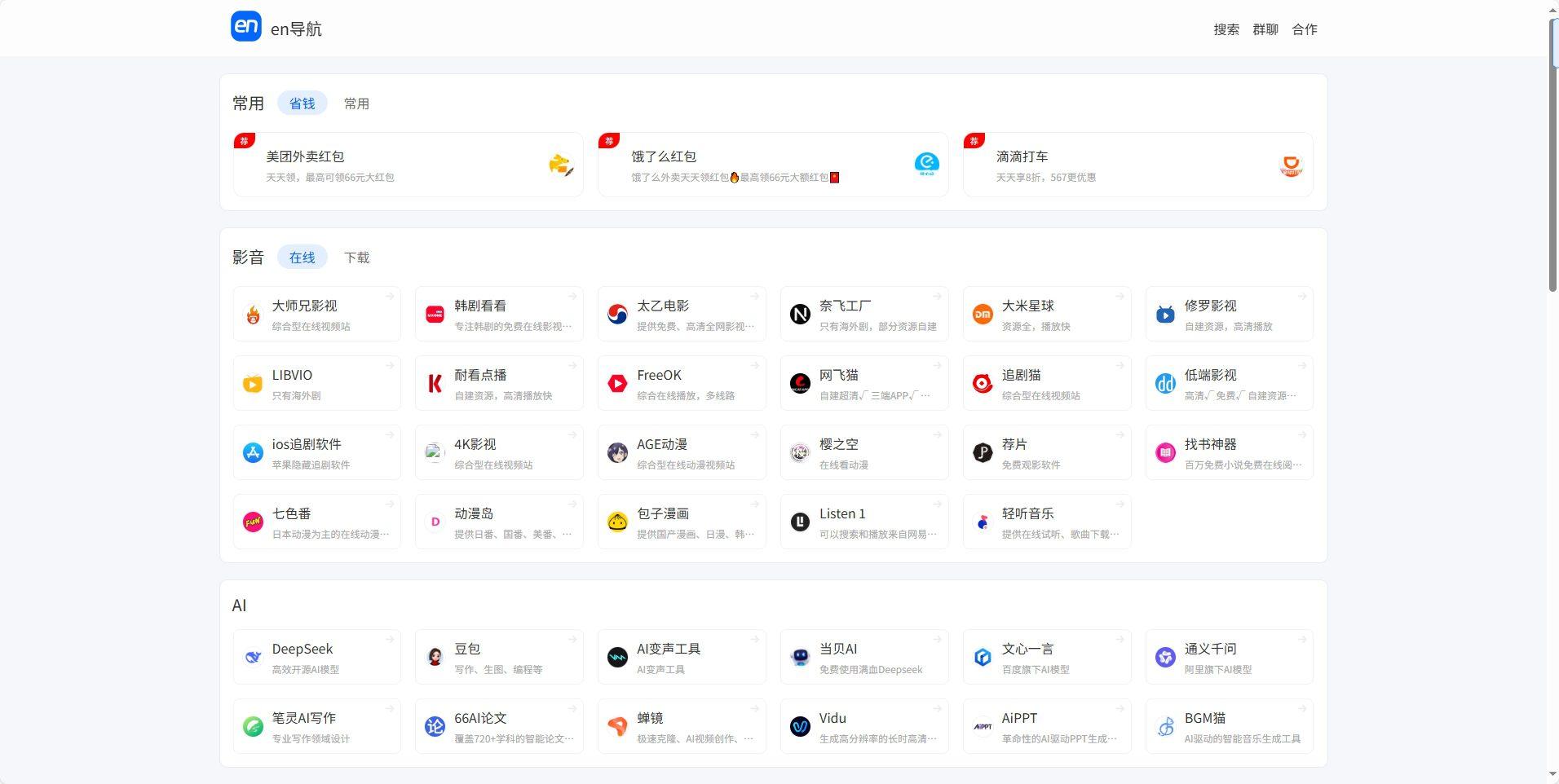Image resolution: width=1559 pixels, height=784 pixels.
Task: Click the 合作 navigation link
Action: click(x=1304, y=29)
